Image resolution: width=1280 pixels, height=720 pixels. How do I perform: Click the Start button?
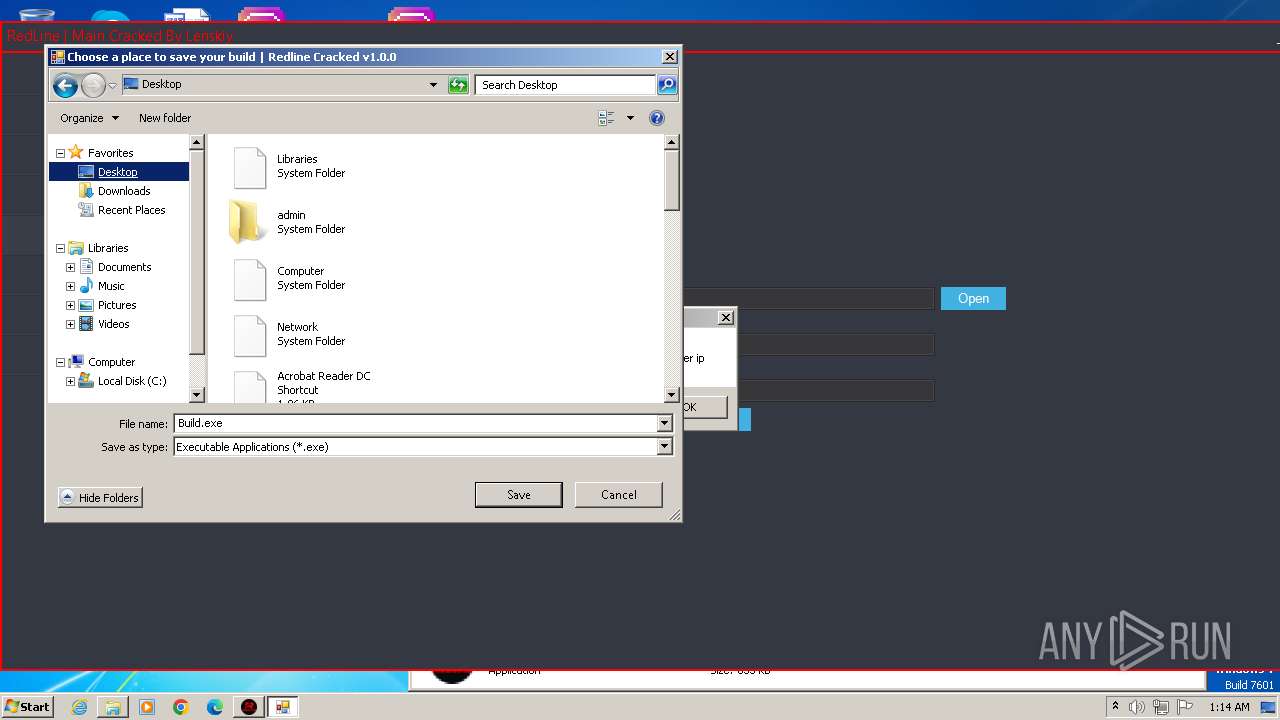(x=27, y=706)
